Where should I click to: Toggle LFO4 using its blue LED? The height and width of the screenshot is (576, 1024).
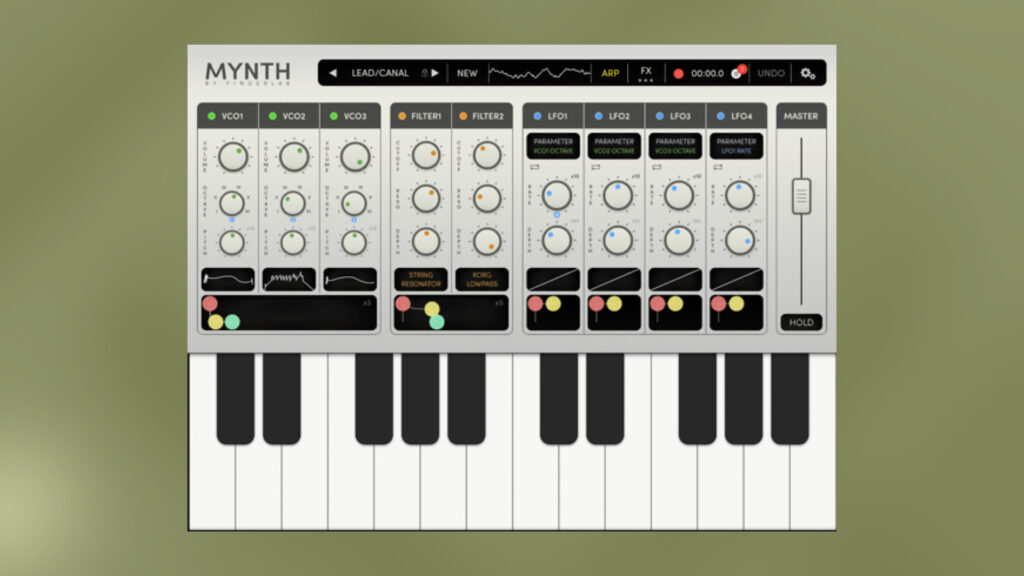719,116
